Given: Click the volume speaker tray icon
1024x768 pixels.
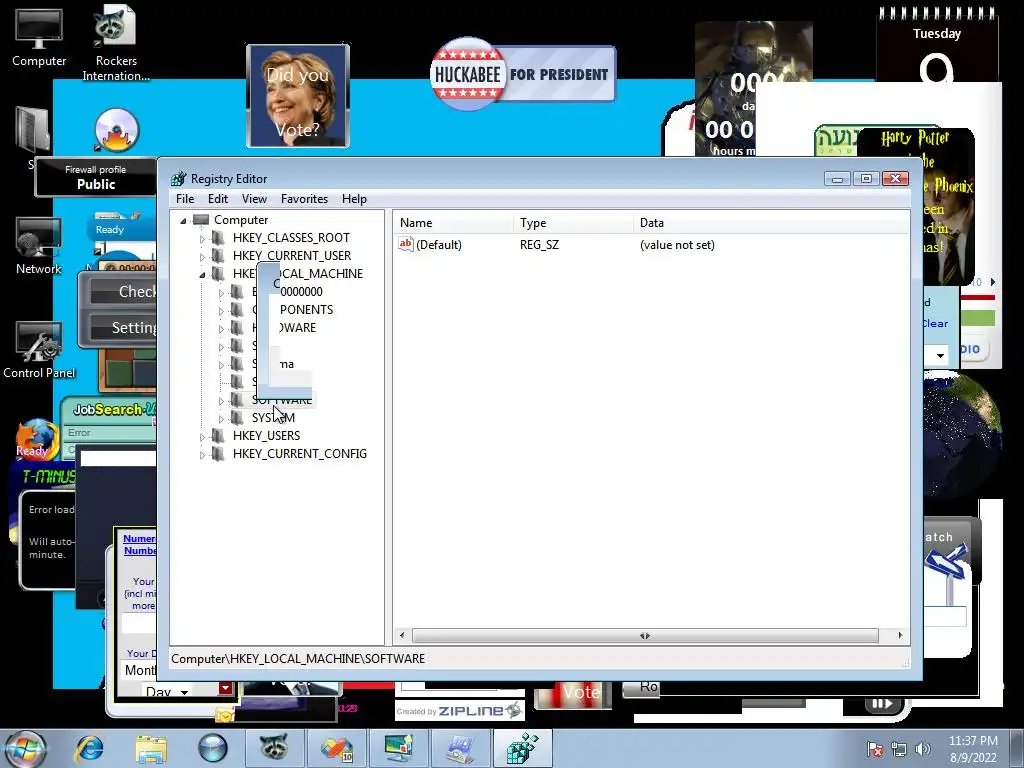Looking at the screenshot, I should coord(923,749).
